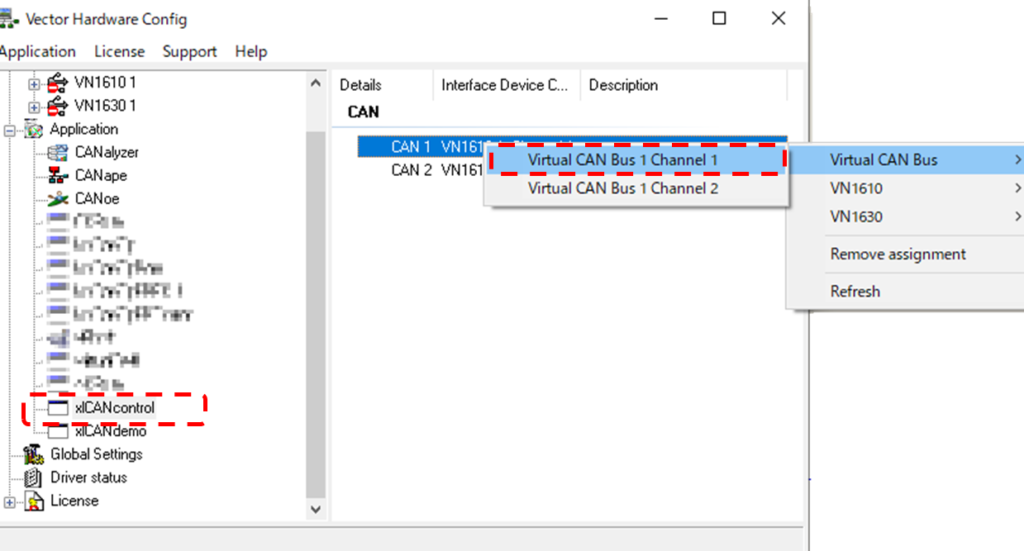
Task: Open Driver status icon in tree
Action: tap(34, 477)
